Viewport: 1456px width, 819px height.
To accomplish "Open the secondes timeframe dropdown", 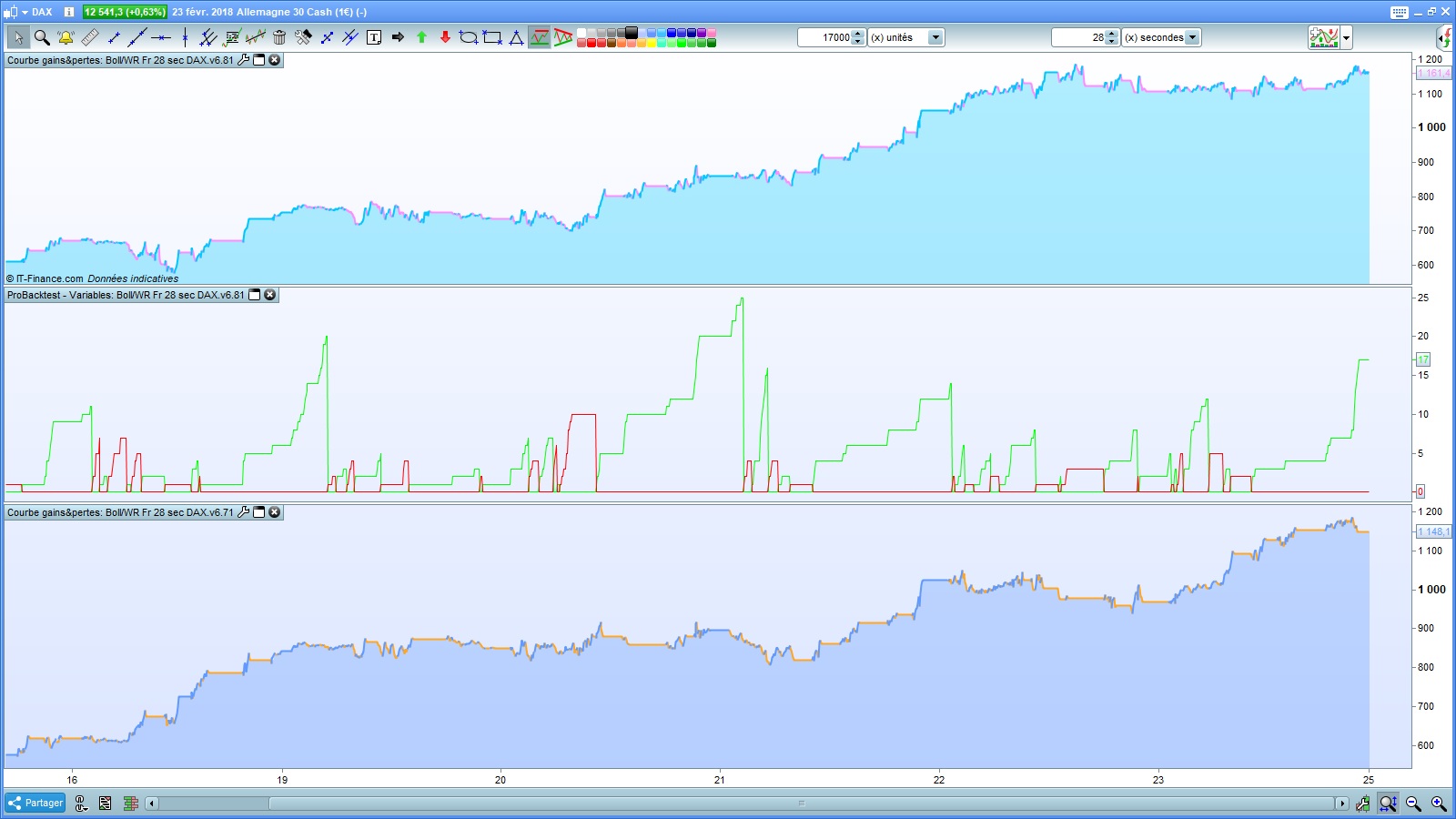I will coord(1192,37).
